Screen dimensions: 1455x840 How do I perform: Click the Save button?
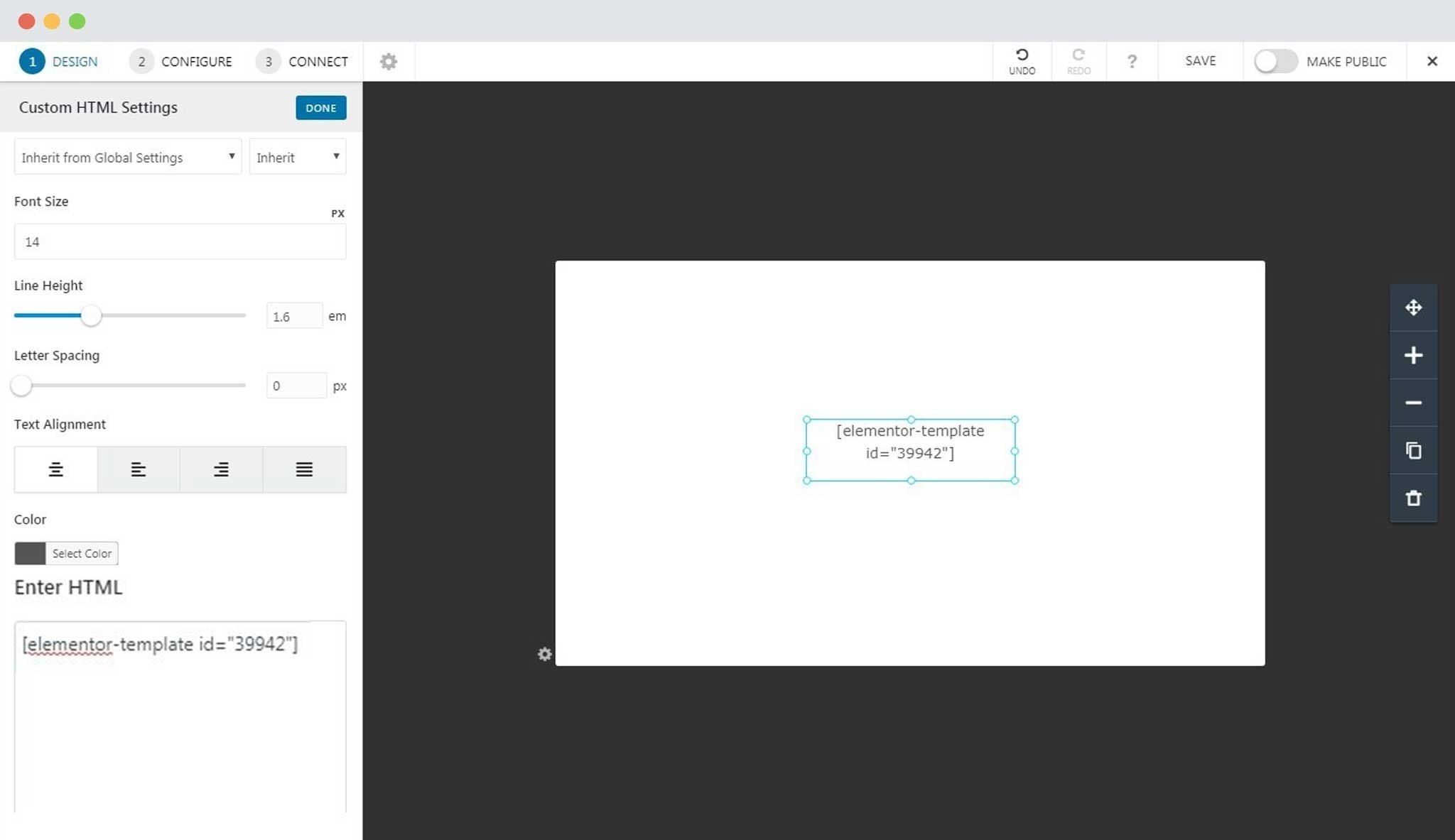point(1200,61)
